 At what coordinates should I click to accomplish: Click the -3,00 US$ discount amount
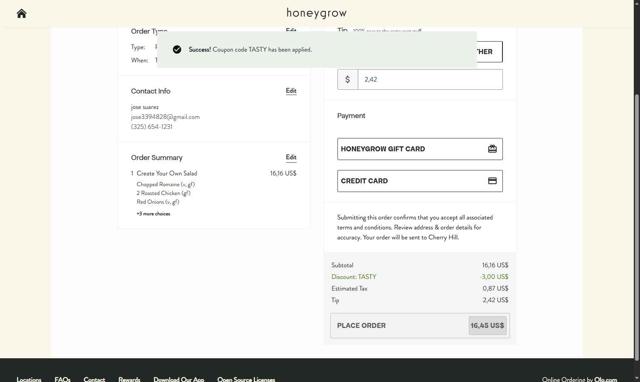494,277
